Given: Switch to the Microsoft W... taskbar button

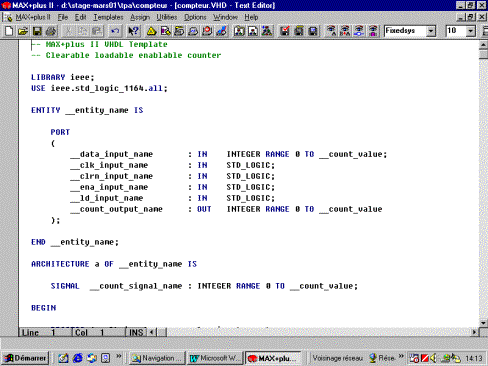Looking at the screenshot, I should pyautogui.click(x=215, y=358).
